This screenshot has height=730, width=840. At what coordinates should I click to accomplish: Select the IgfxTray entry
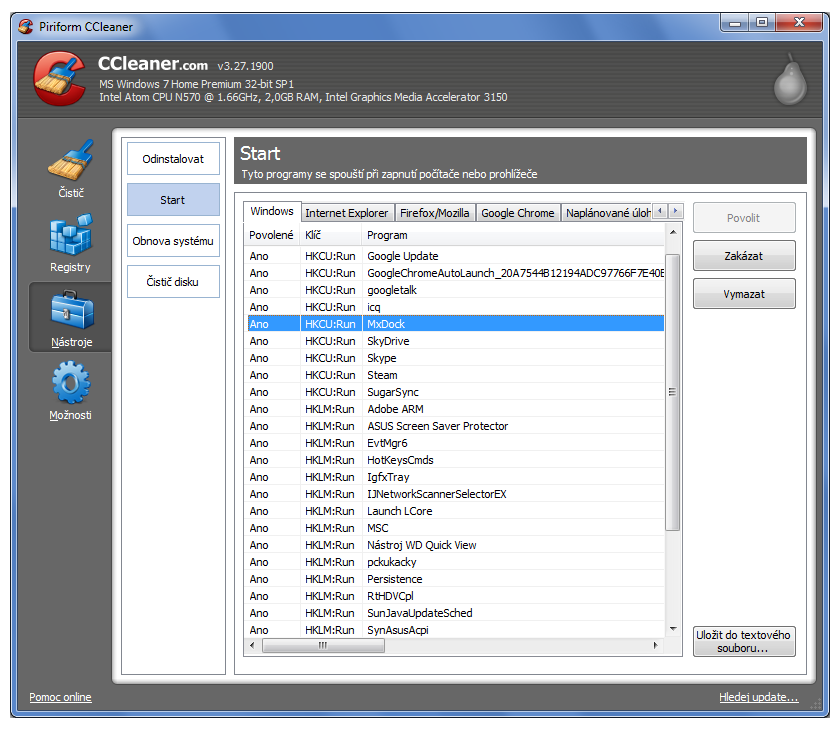coord(455,477)
